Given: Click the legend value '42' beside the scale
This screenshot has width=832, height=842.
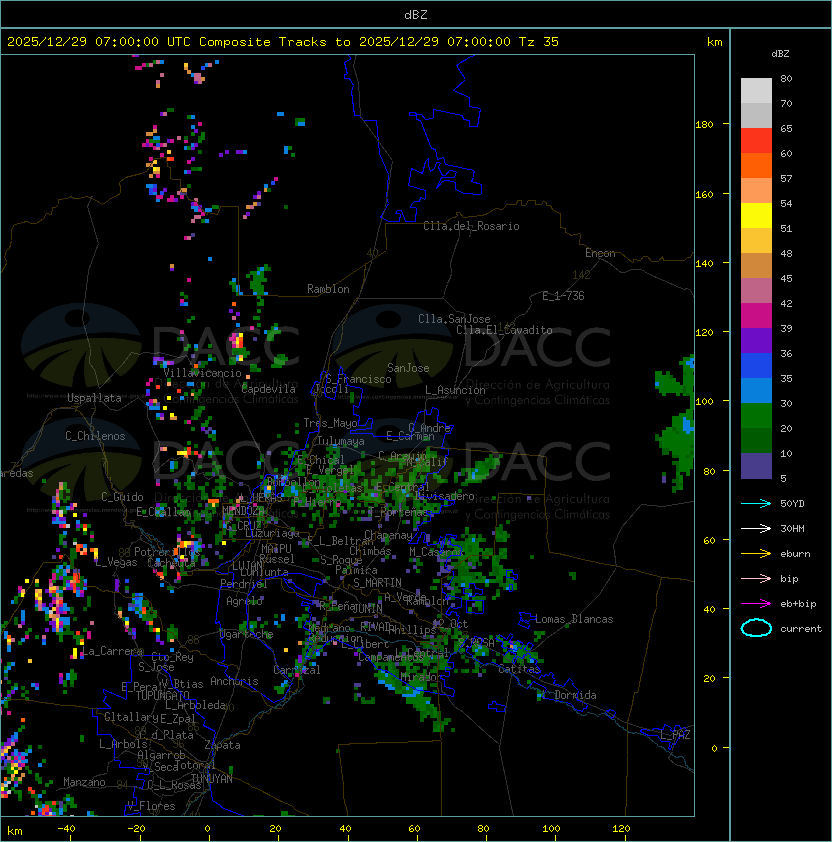Looking at the screenshot, I should click(x=786, y=303).
